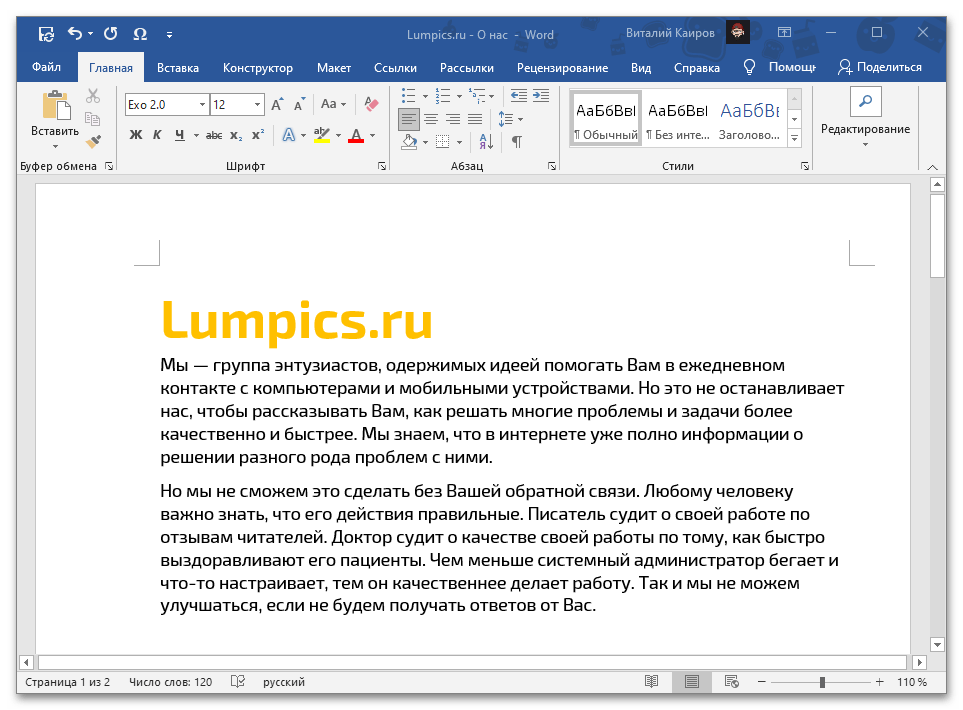Image resolution: width=963 pixels, height=710 pixels.
Task: Apply the red font color
Action: 356,135
